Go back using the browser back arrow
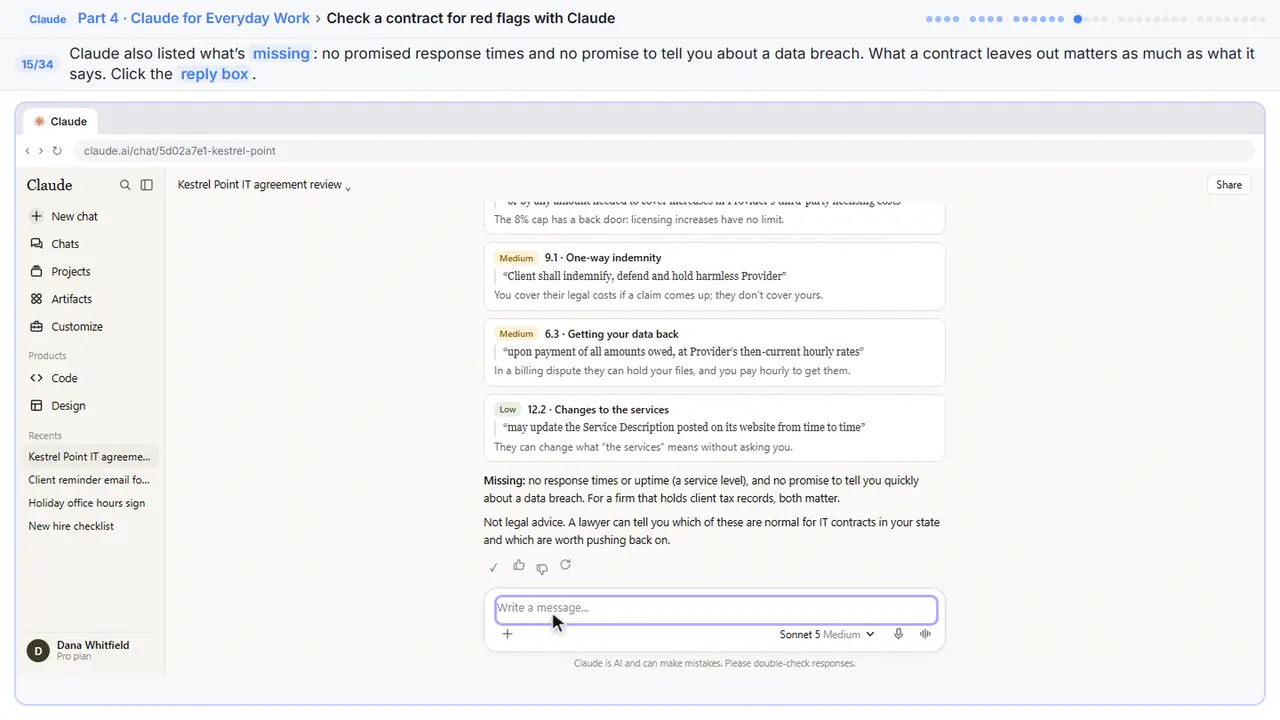The width and height of the screenshot is (1280, 720). coord(27,151)
